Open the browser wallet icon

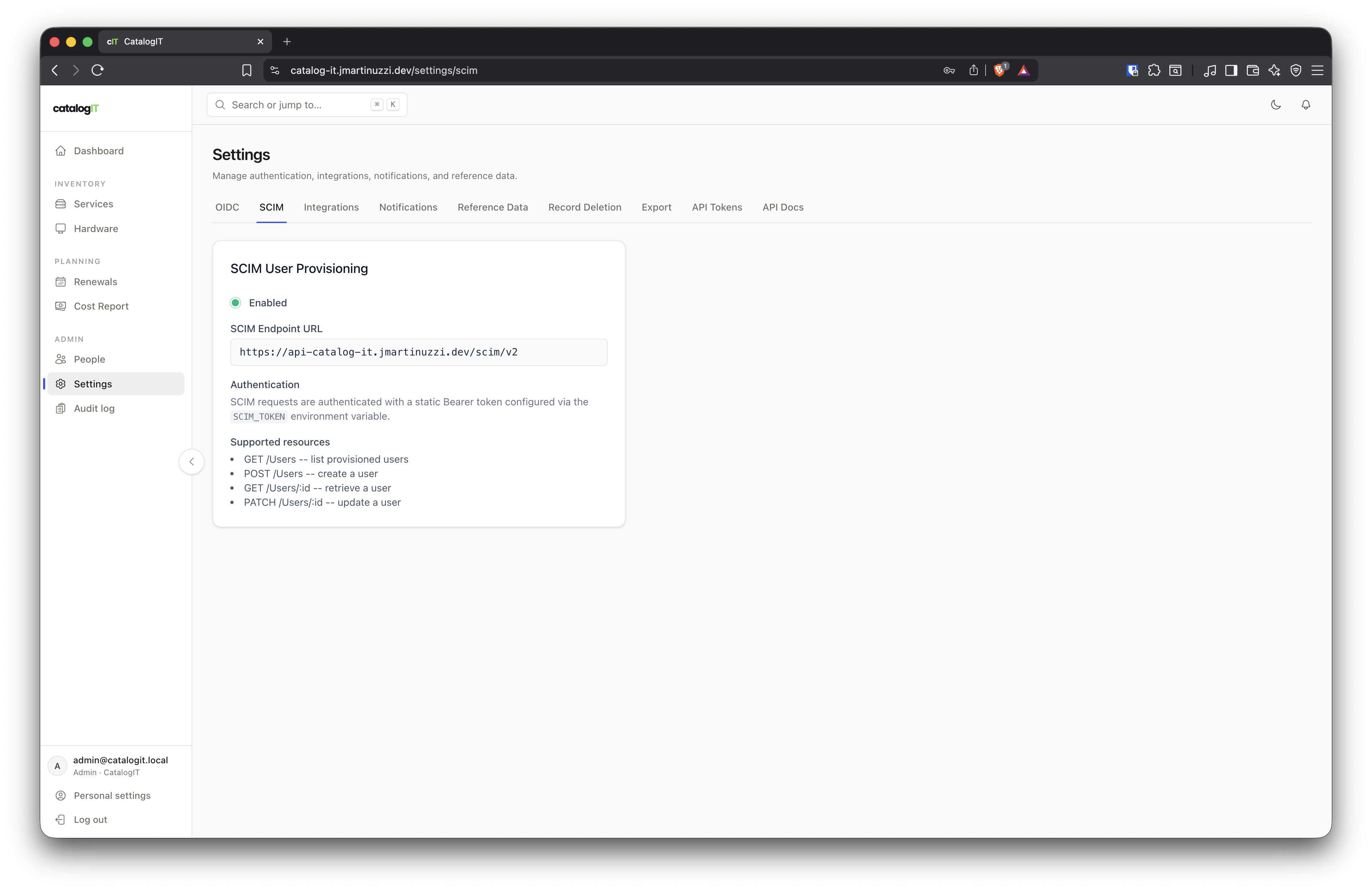pyautogui.click(x=1253, y=70)
